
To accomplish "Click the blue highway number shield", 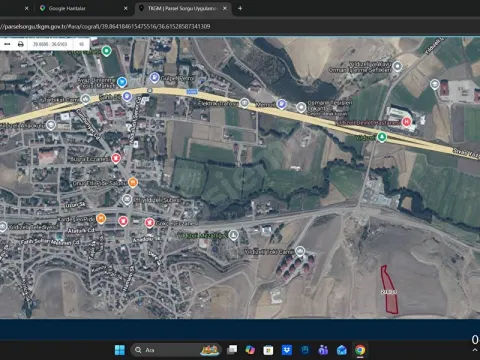I will click(x=192, y=92).
